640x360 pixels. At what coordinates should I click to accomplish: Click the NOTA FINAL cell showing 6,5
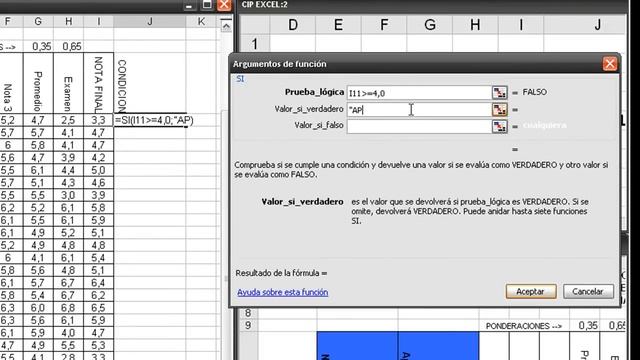click(99, 308)
